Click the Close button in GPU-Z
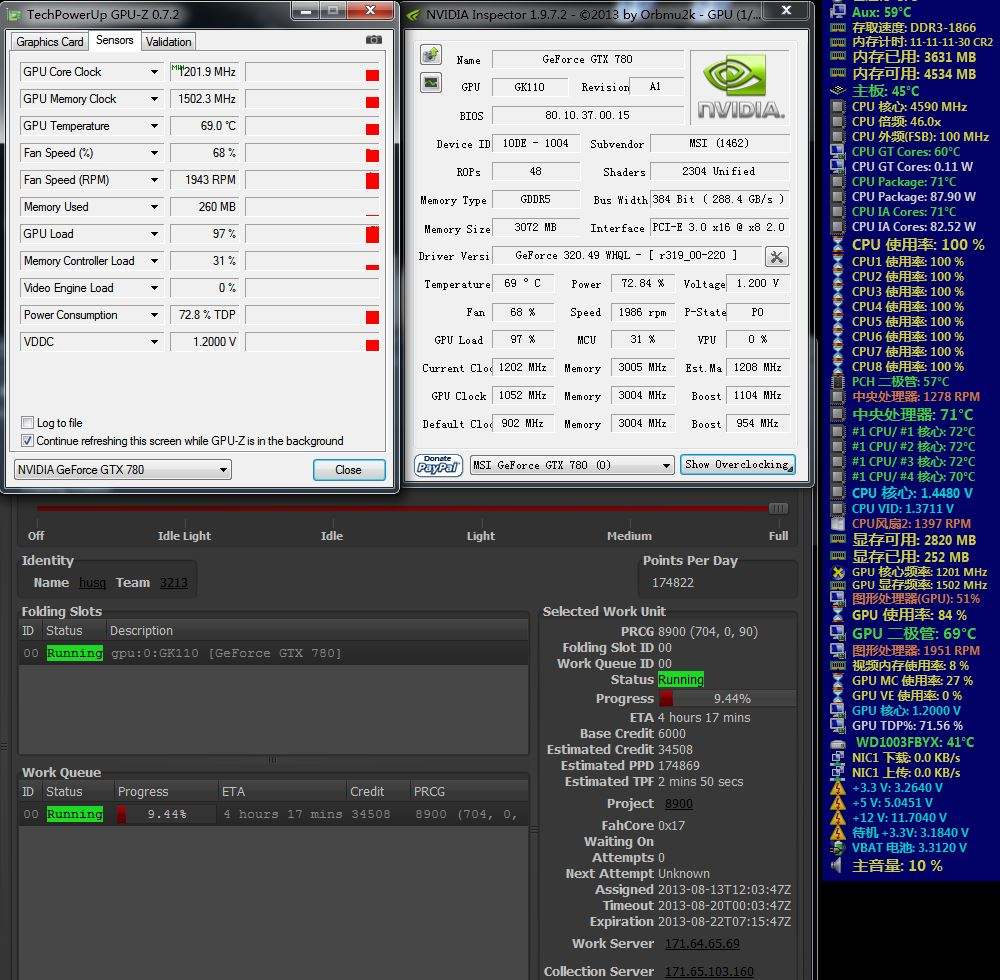1000x980 pixels. pos(349,470)
